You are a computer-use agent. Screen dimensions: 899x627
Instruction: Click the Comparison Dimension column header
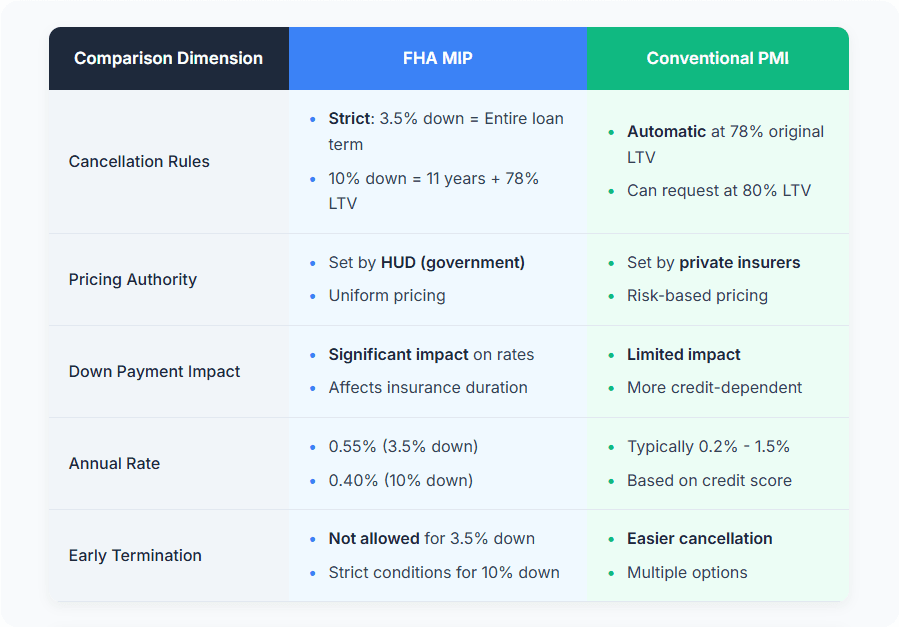168,58
